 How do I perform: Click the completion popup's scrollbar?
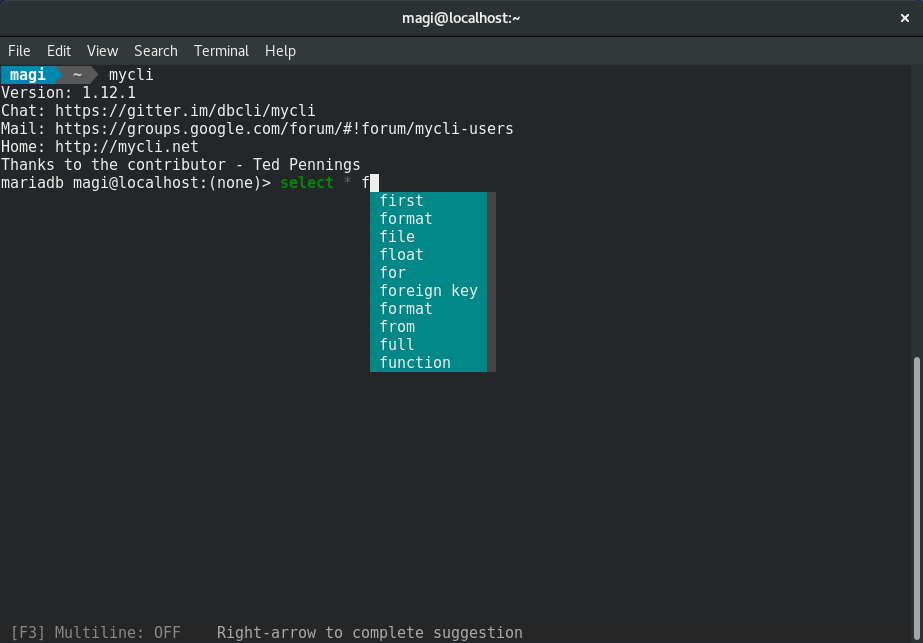[492, 281]
